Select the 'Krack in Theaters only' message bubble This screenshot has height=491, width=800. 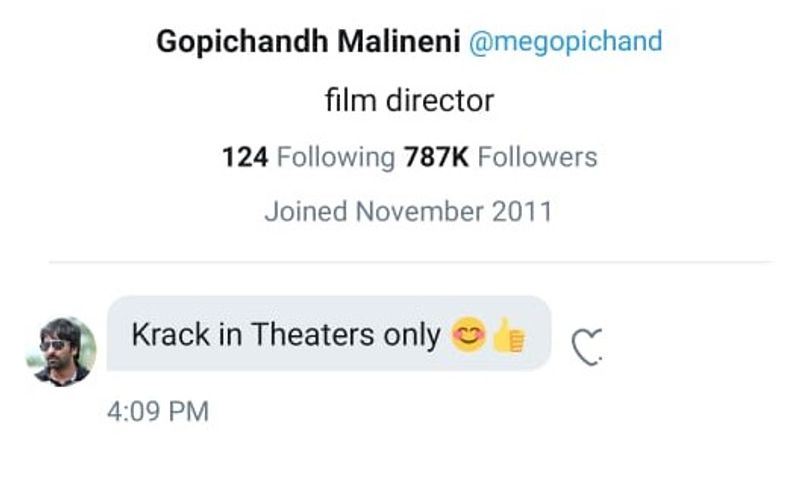click(x=328, y=334)
